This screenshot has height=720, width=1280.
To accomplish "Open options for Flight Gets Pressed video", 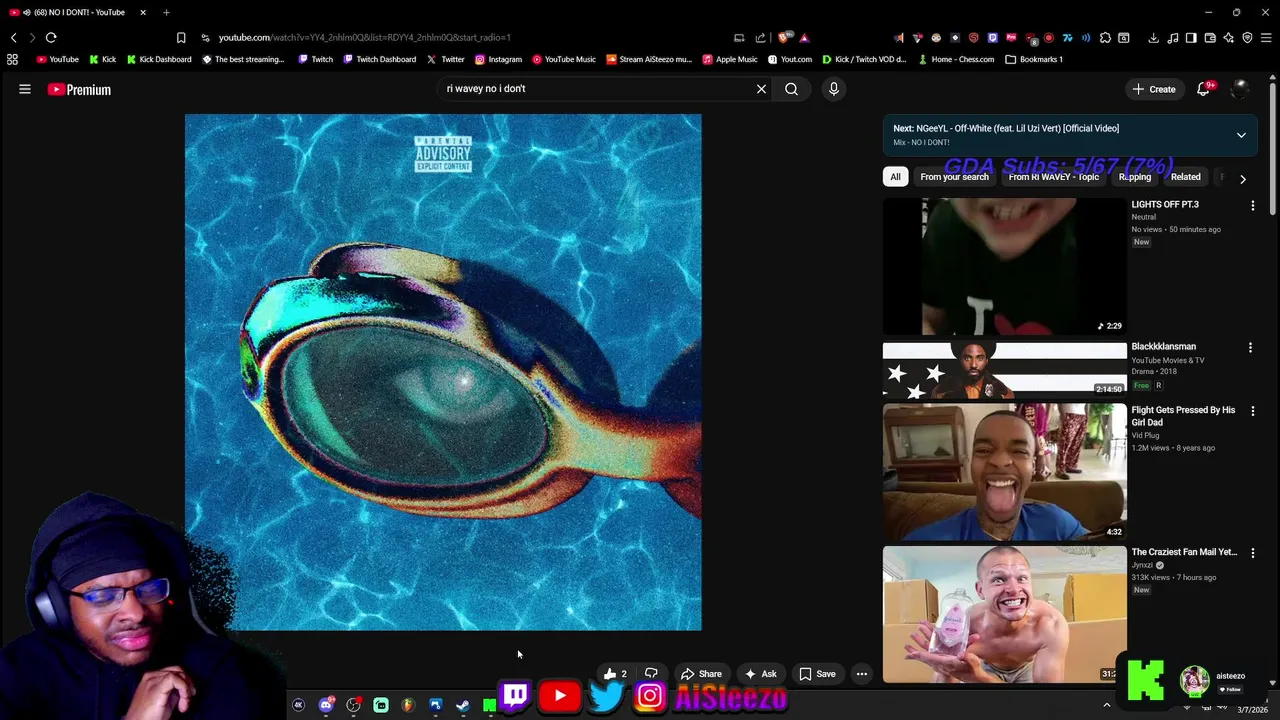I will tap(1252, 411).
